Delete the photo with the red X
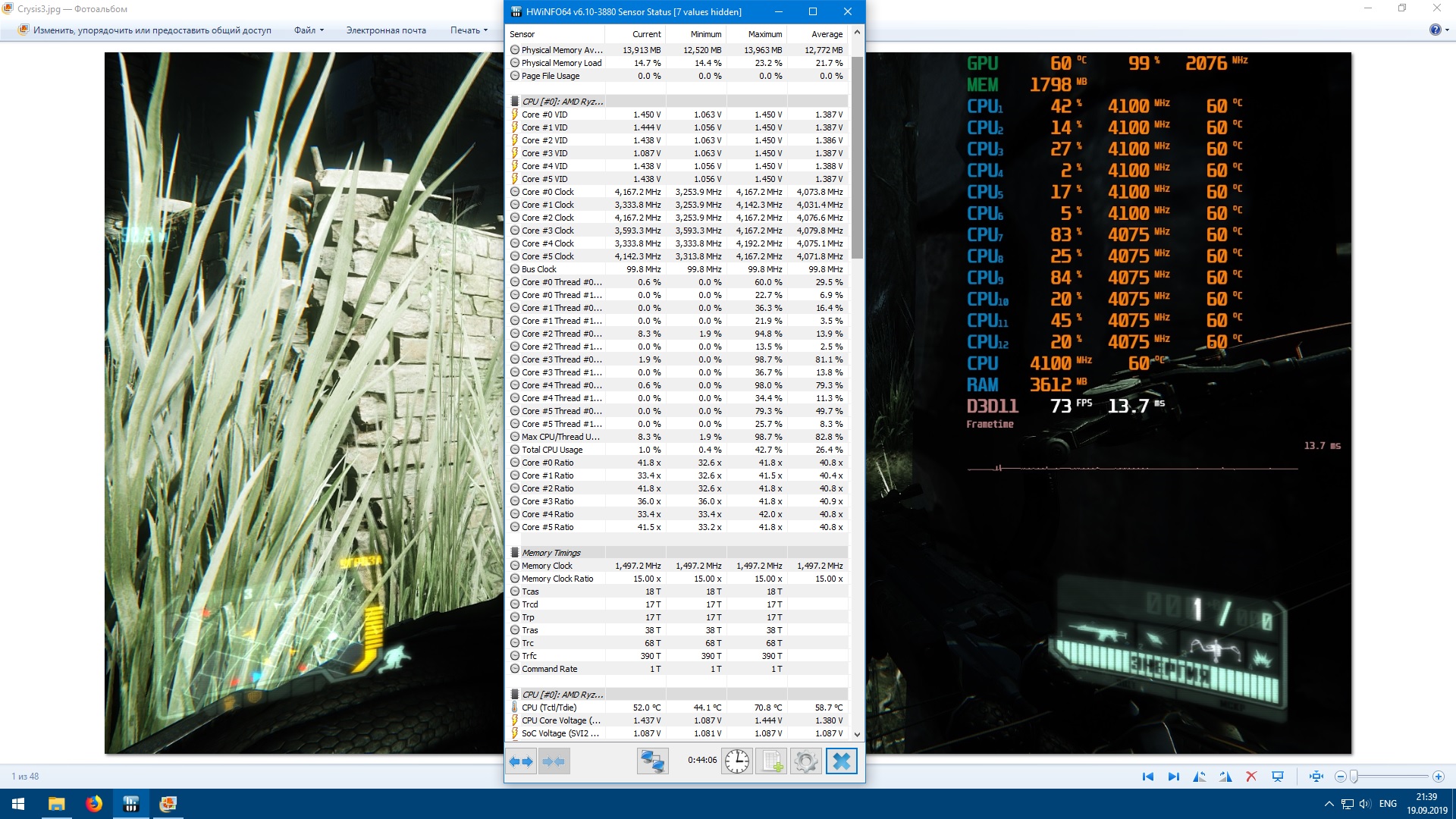The width and height of the screenshot is (1456, 819). click(x=1251, y=777)
